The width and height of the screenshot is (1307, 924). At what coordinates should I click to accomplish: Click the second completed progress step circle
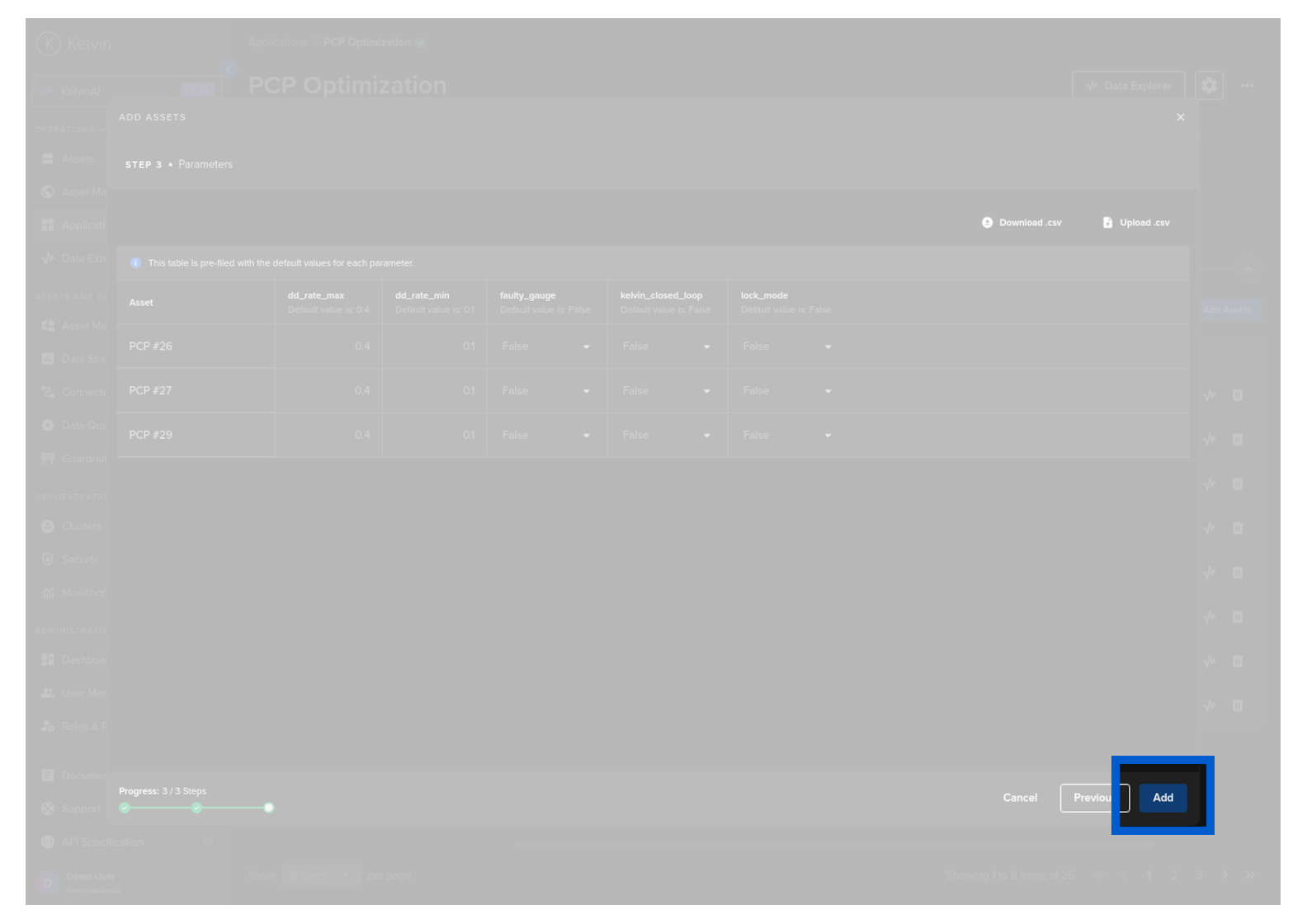click(x=196, y=808)
